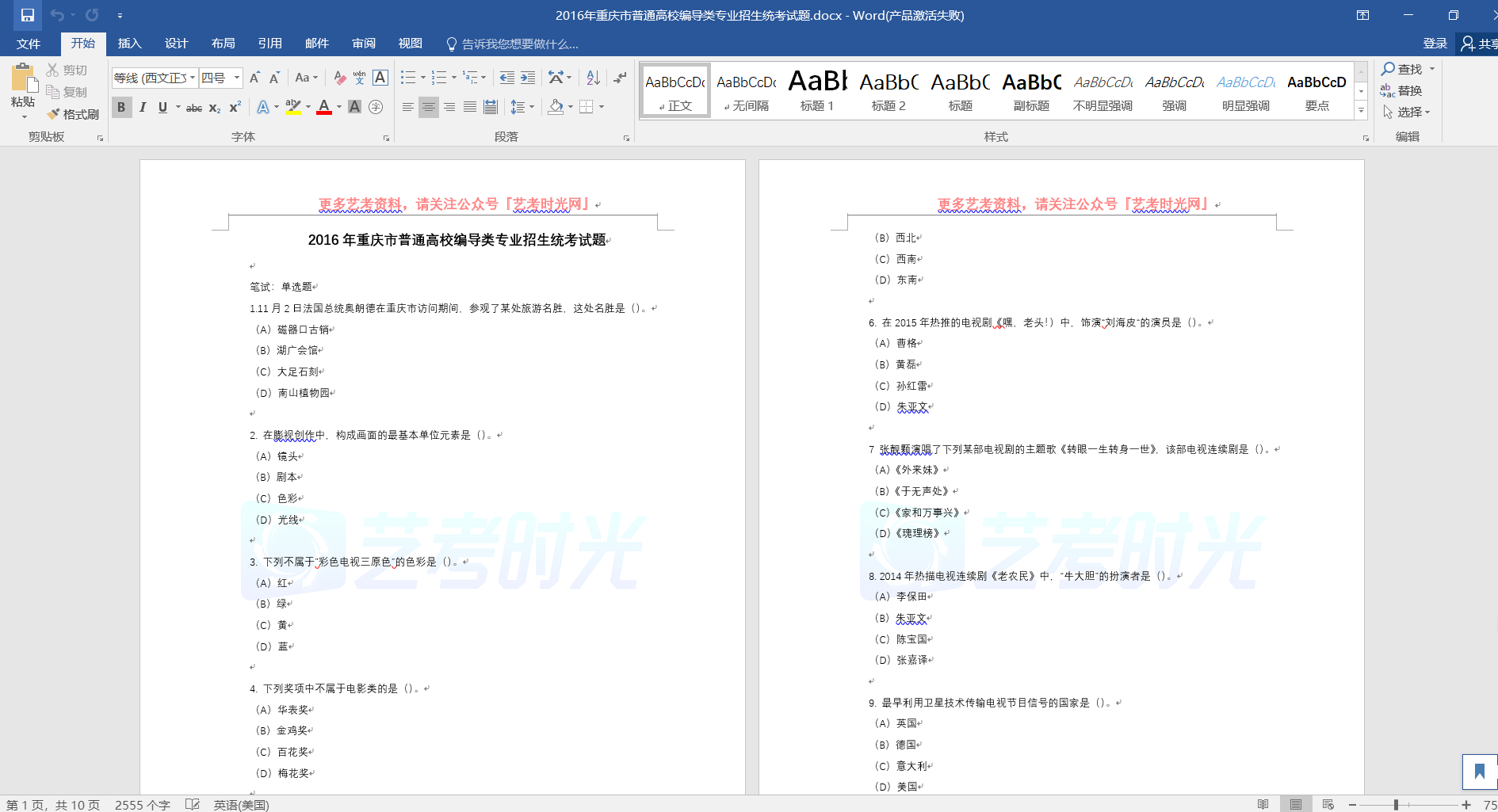Screen dimensions: 1498x812
Task: Open the font size dropdown showing 四号
Action: pos(237,78)
